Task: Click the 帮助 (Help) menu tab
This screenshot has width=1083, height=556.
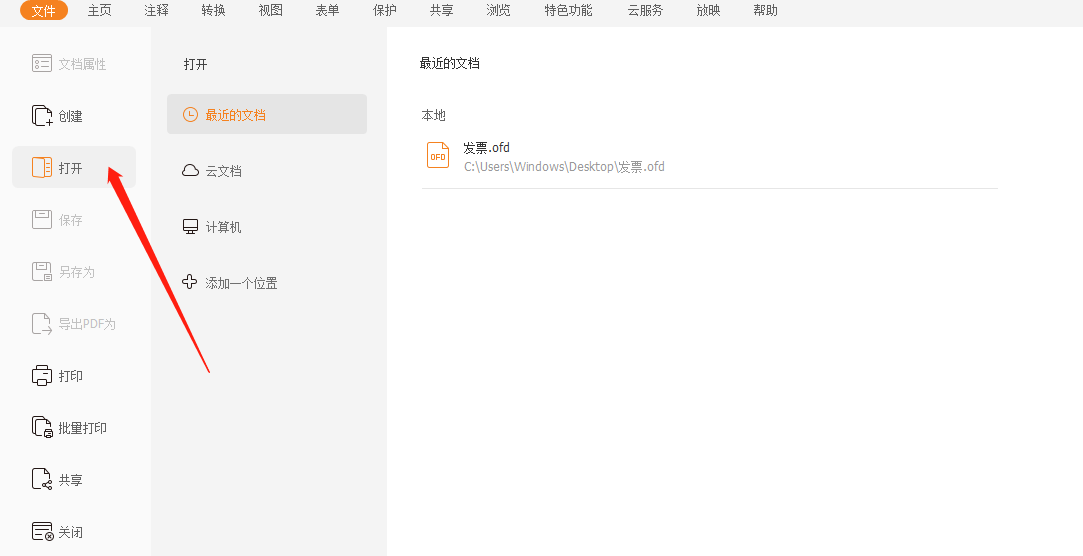Action: click(765, 11)
